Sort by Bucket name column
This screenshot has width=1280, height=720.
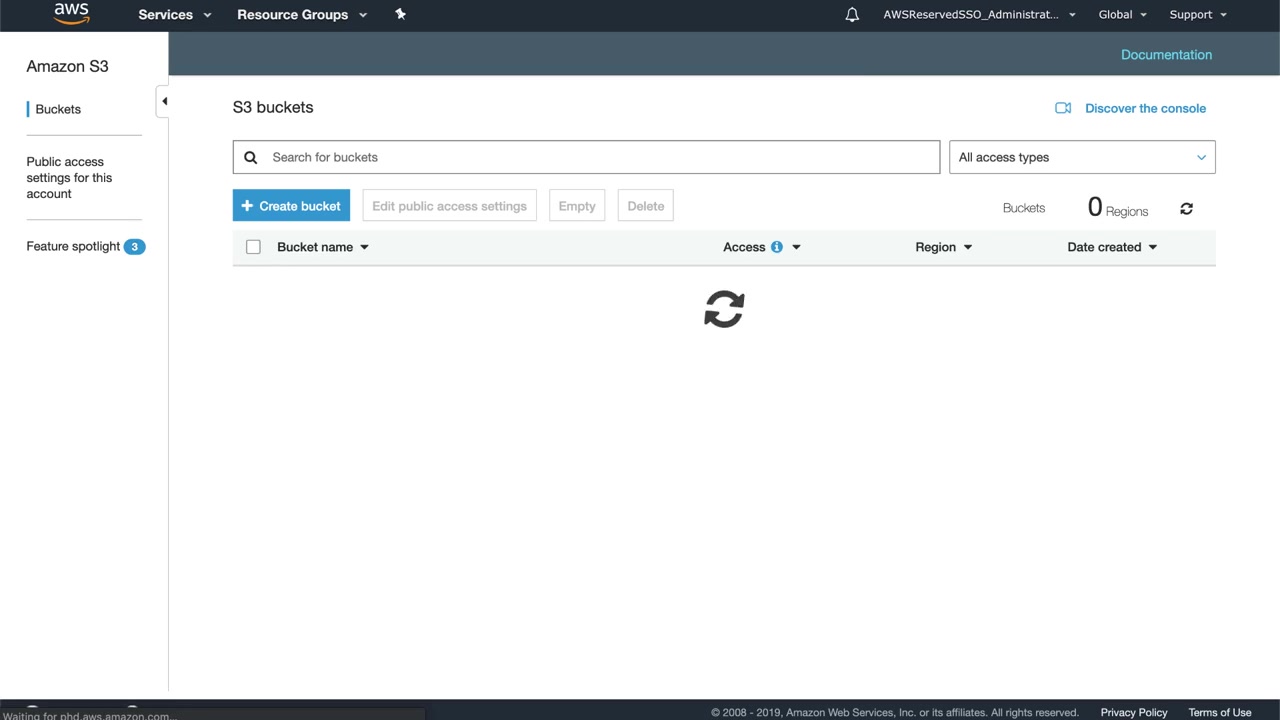(x=323, y=247)
